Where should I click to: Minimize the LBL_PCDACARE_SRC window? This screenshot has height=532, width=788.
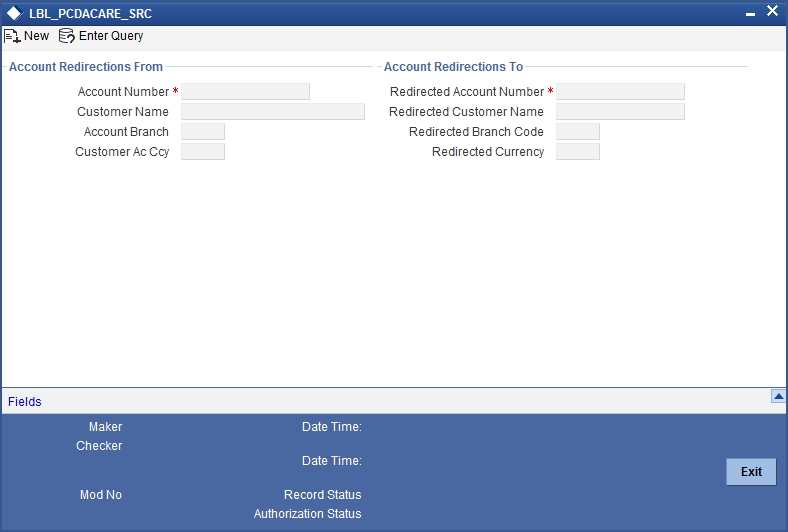[750, 14]
